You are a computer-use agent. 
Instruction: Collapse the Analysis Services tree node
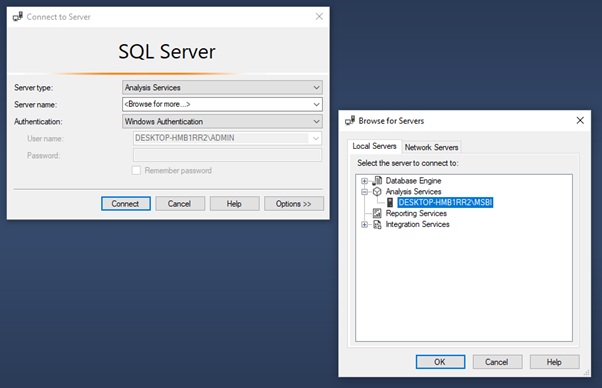pyautogui.click(x=364, y=192)
